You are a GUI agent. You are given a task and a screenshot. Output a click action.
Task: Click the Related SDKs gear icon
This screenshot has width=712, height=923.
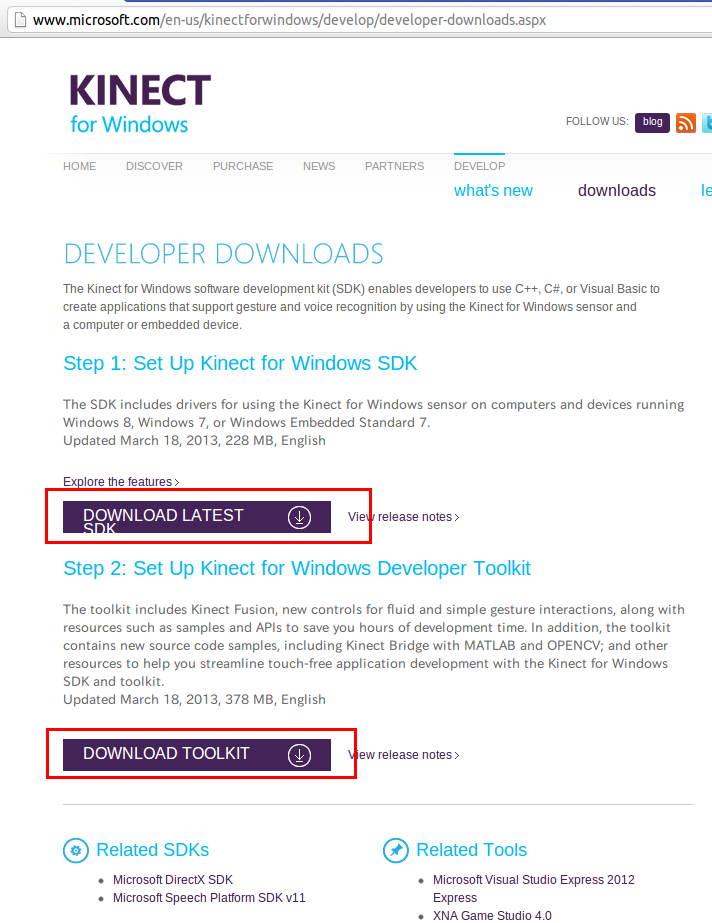click(76, 851)
